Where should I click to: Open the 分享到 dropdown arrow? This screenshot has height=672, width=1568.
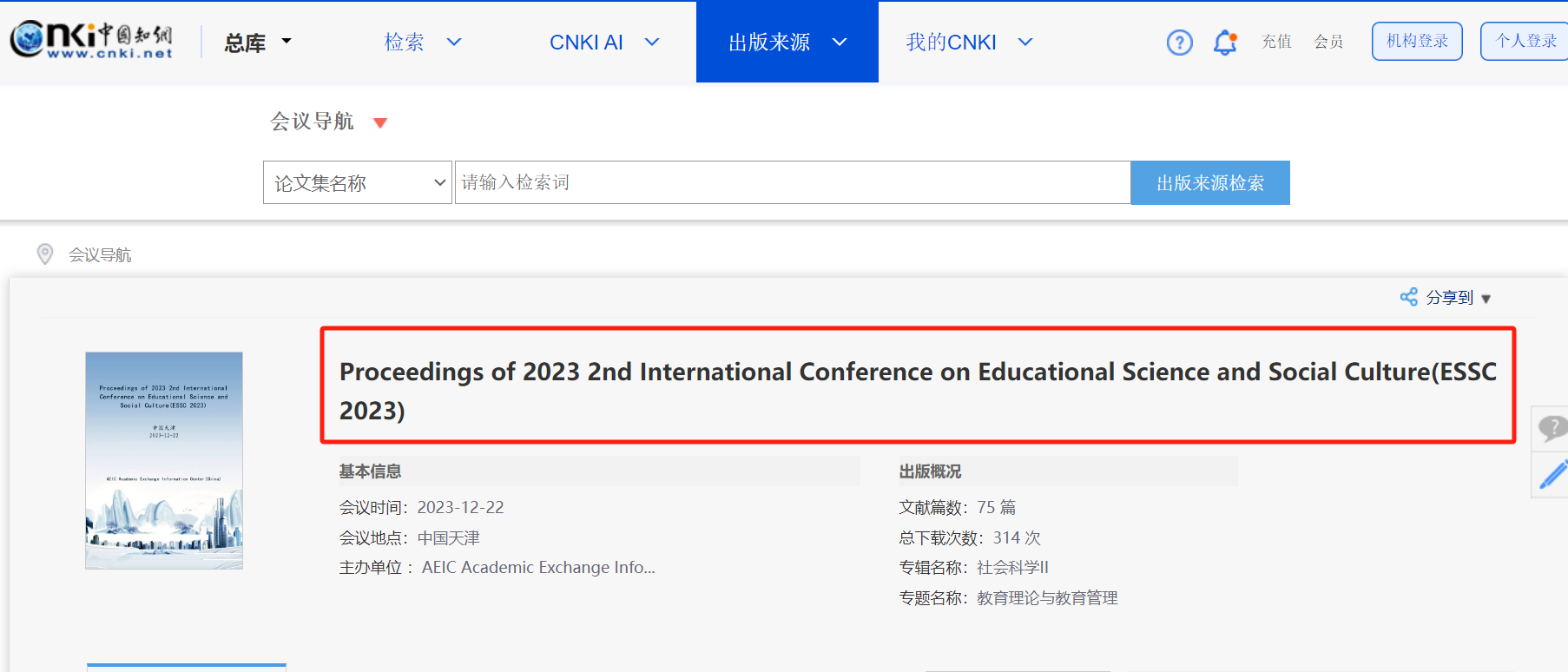tap(1486, 299)
